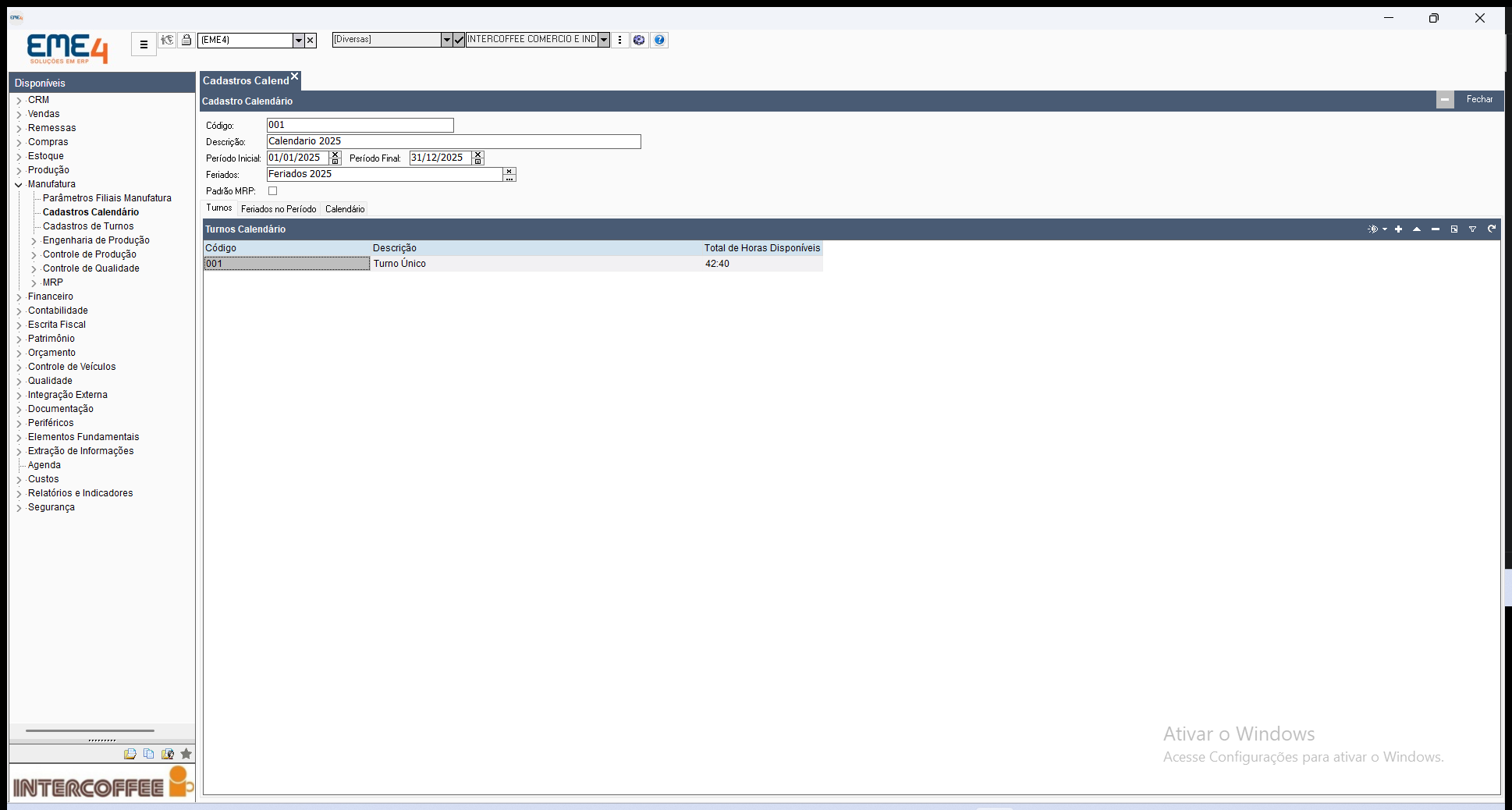Confirm the [Diversas] selection checkmark

(x=459, y=40)
